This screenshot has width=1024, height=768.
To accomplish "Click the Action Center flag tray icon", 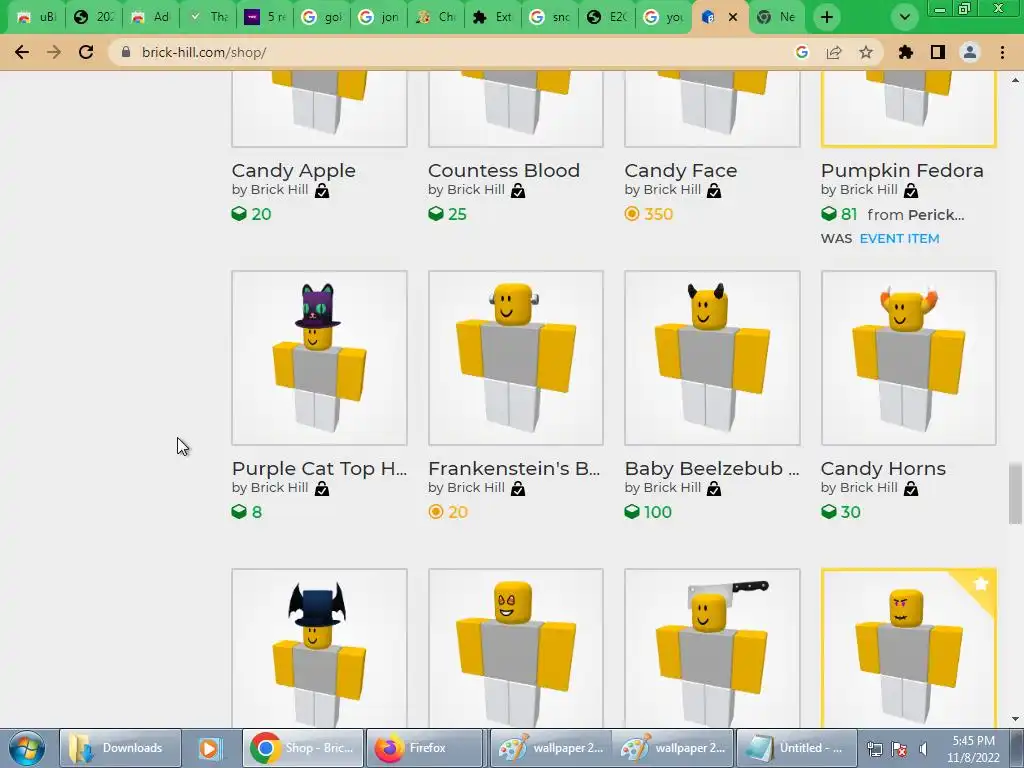I will [899, 748].
